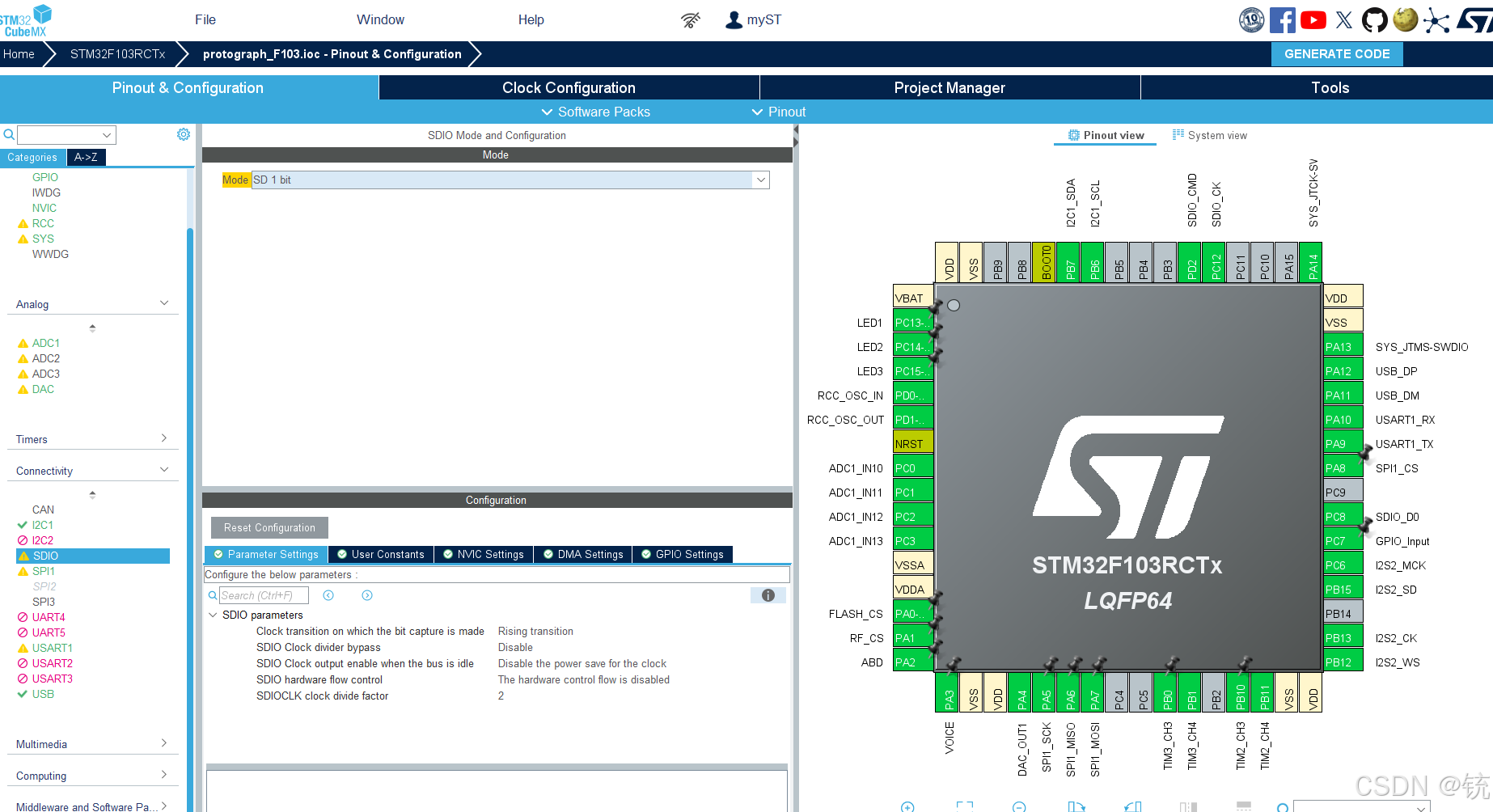The height and width of the screenshot is (812, 1493).
Task: Select the NRST pin
Action: click(913, 443)
